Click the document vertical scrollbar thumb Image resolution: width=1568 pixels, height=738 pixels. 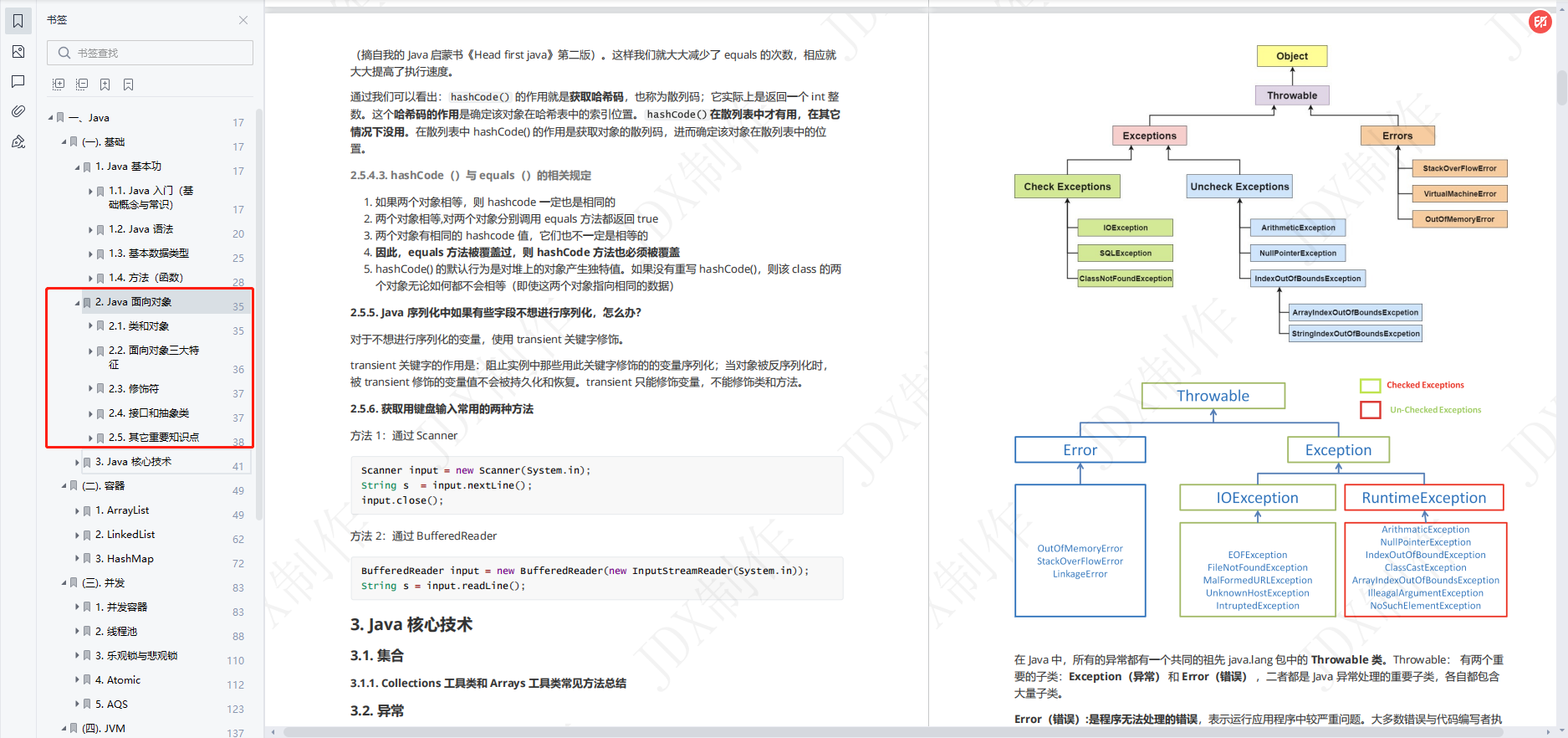click(x=1561, y=88)
